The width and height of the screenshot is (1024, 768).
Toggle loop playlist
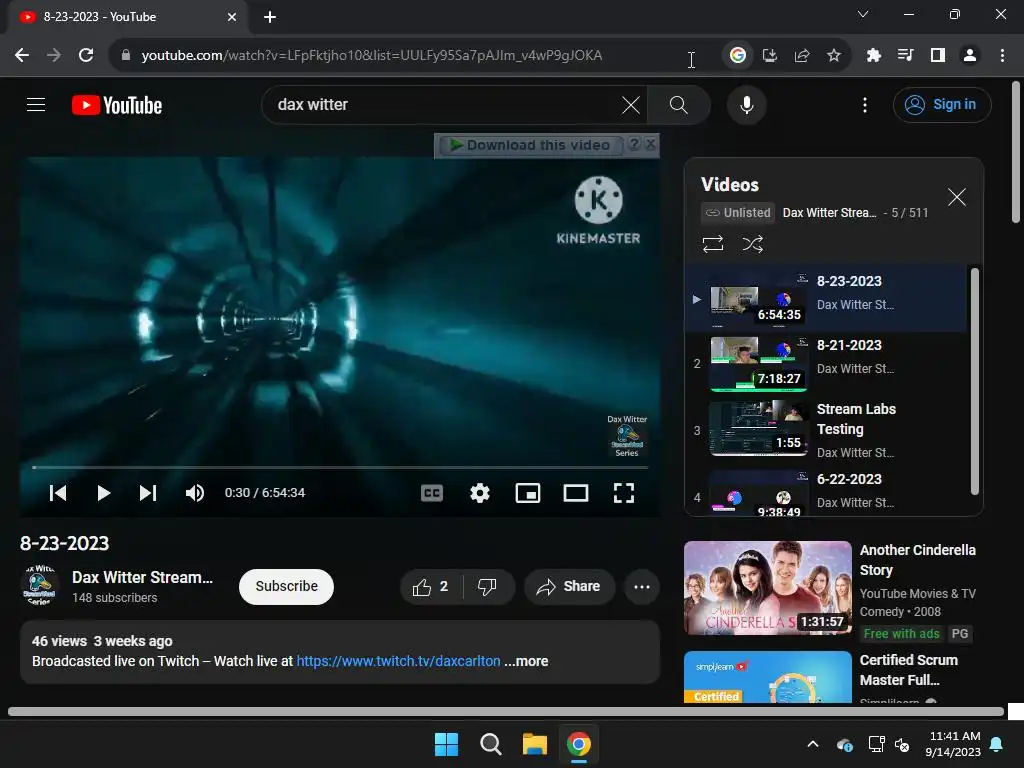coord(712,244)
